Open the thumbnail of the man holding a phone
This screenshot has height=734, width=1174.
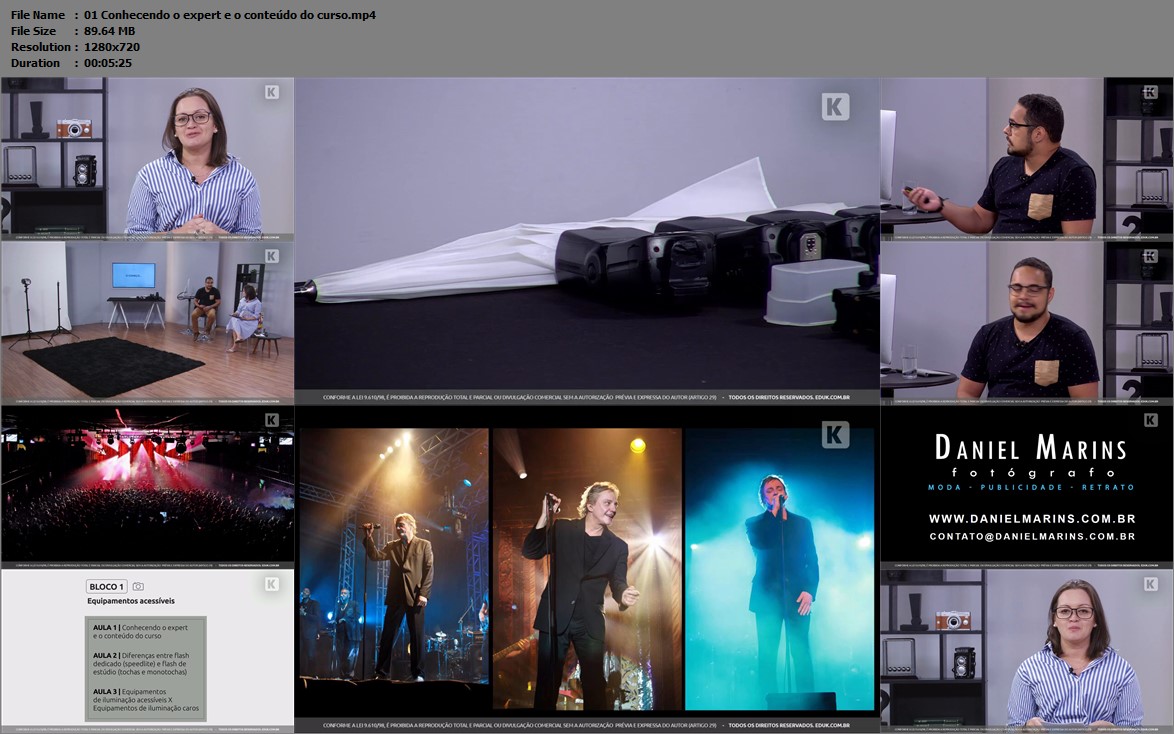1027,158
